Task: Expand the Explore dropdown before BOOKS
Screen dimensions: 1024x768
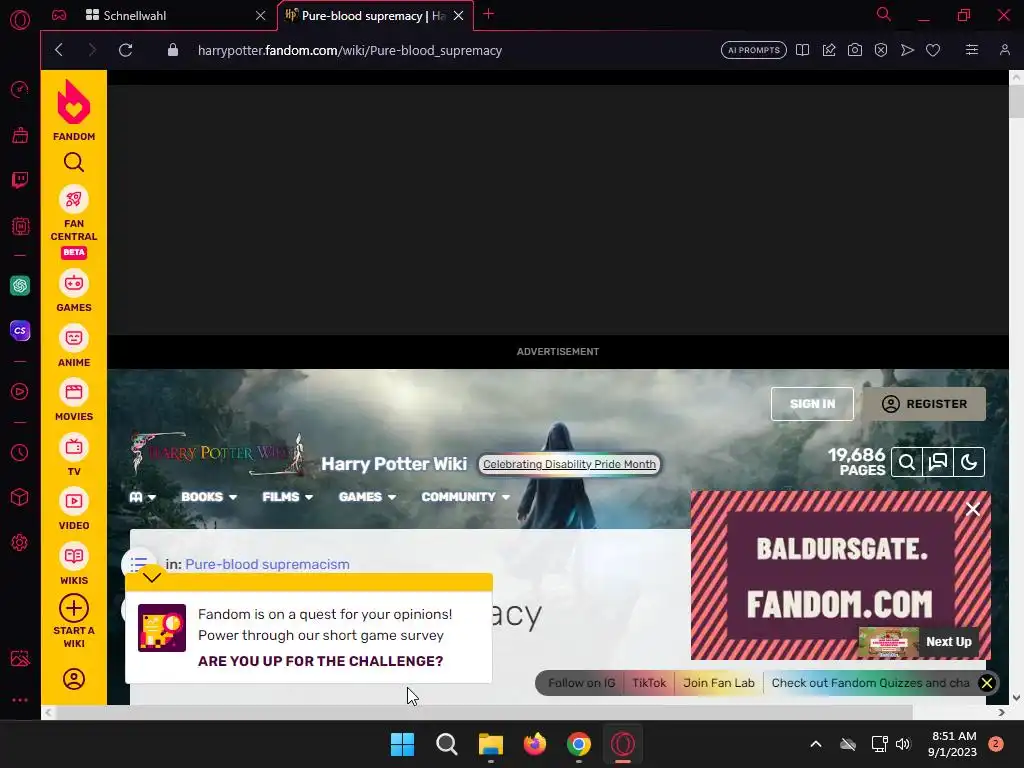Action: 142,497
